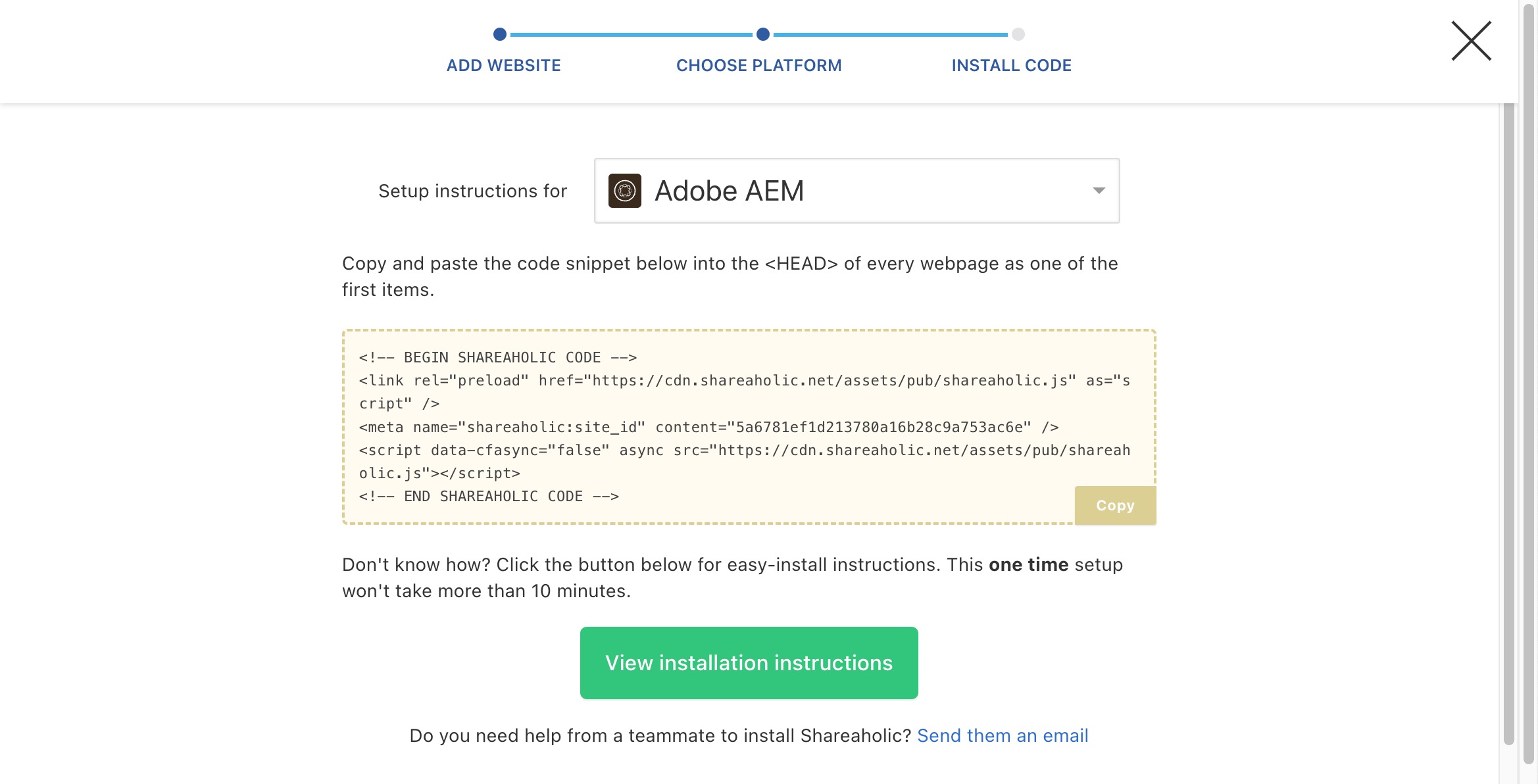This screenshot has height=784, width=1538.
Task: Click the 'BEGIN SHAREAHOLIC CODE' comment line
Action: (498, 358)
